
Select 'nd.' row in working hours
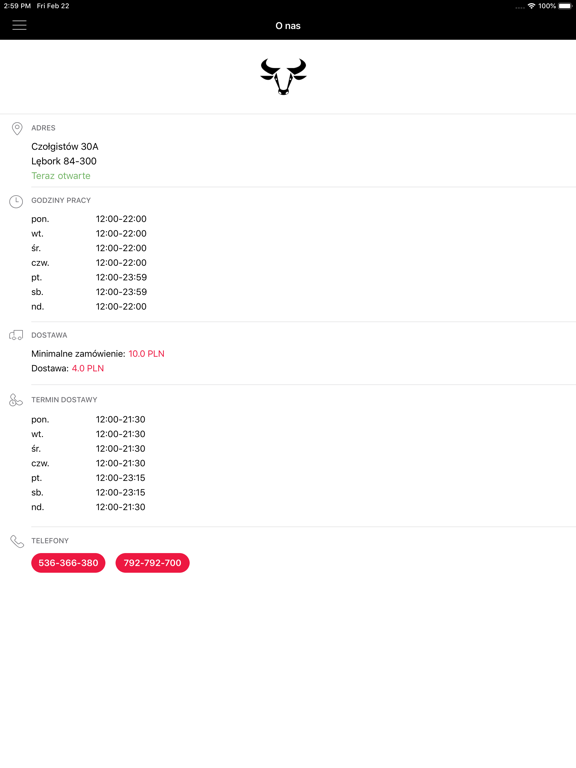tap(89, 307)
